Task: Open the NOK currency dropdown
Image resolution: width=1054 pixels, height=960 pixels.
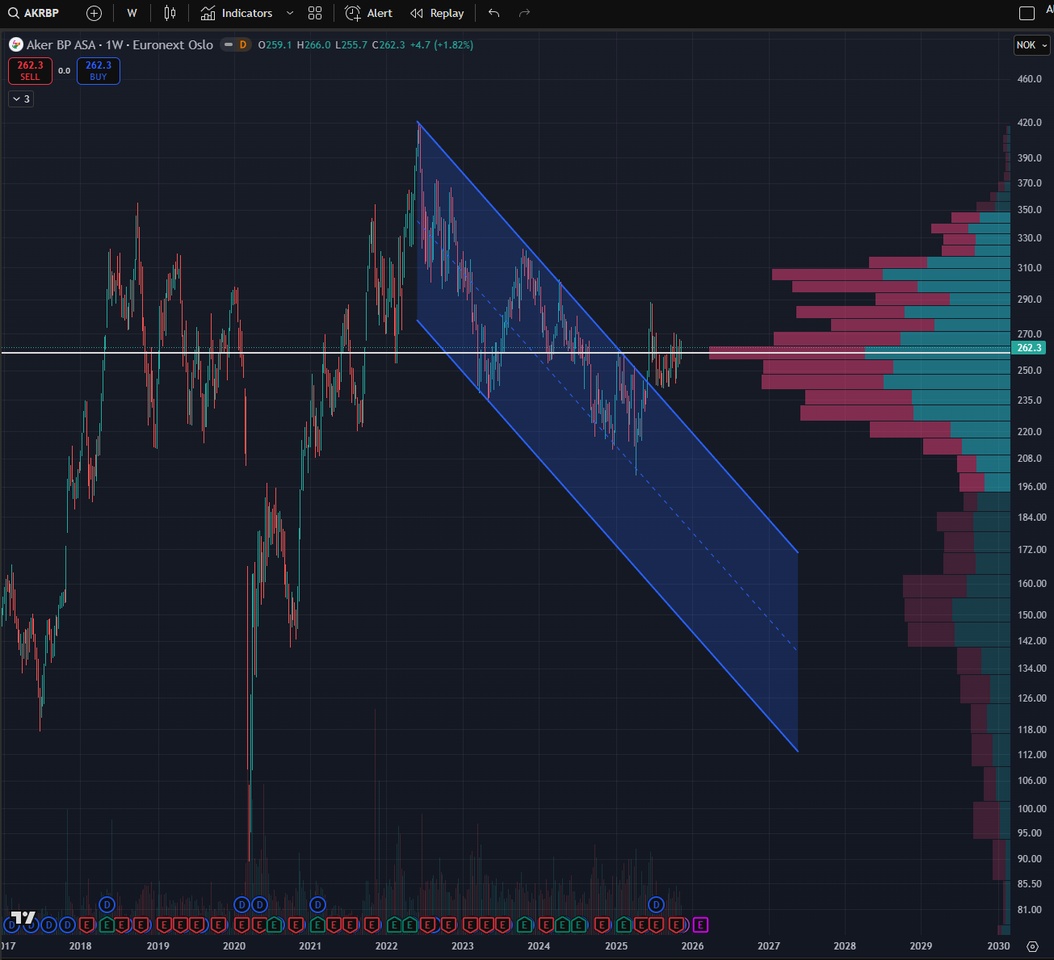Action: click(1031, 45)
